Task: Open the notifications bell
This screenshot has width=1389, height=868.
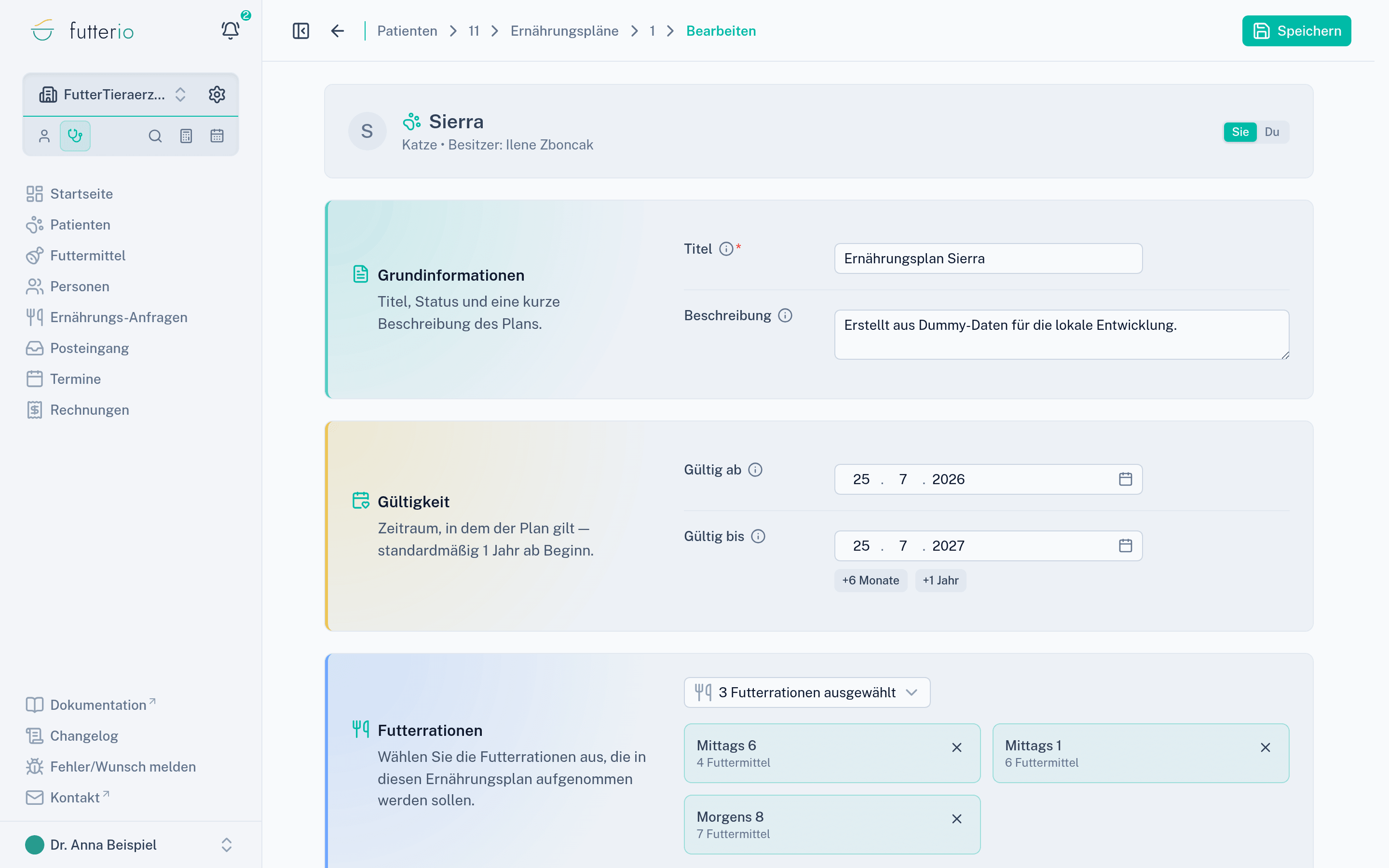Action: click(230, 30)
